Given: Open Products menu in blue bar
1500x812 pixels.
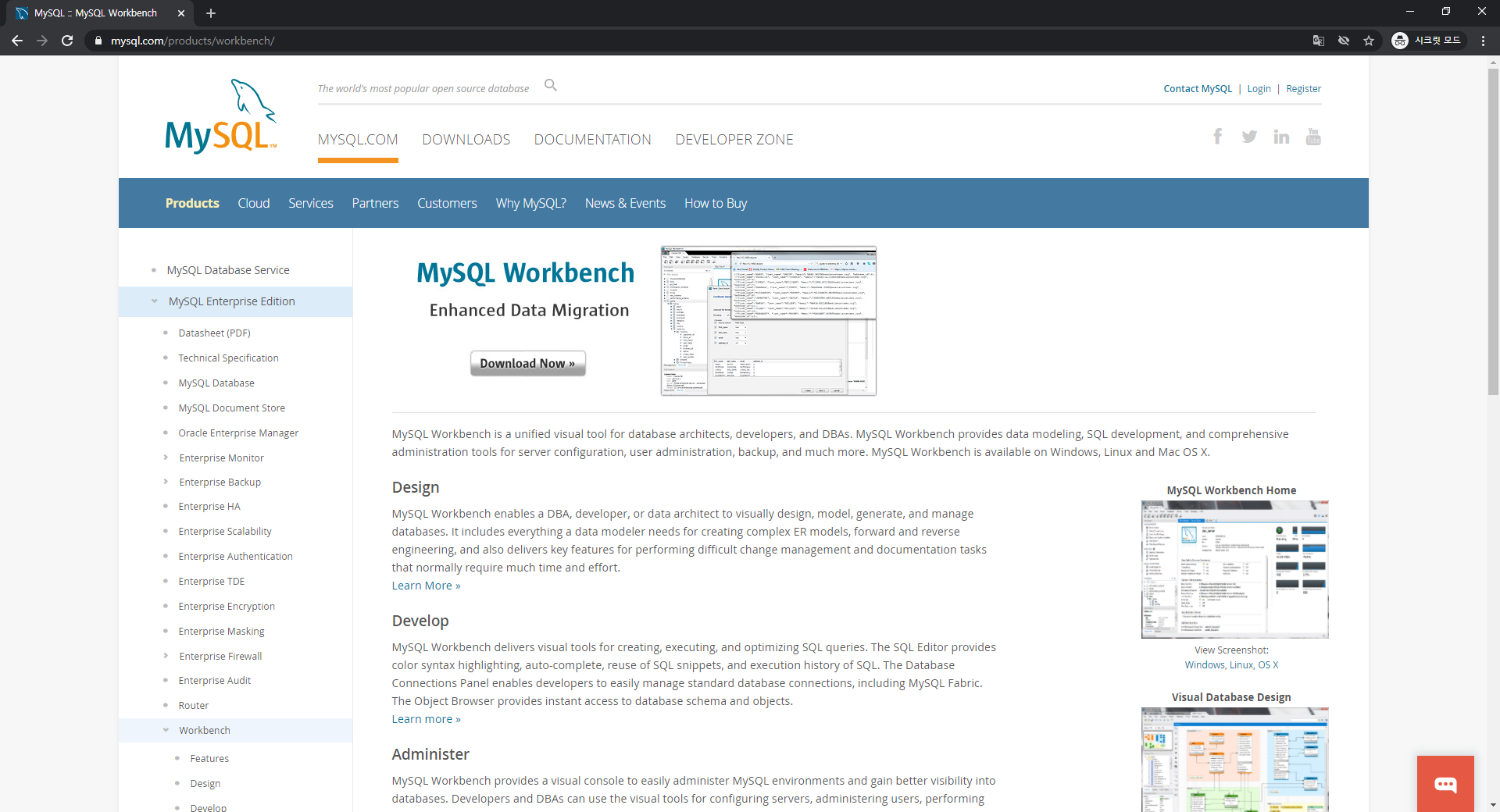Looking at the screenshot, I should (x=192, y=203).
